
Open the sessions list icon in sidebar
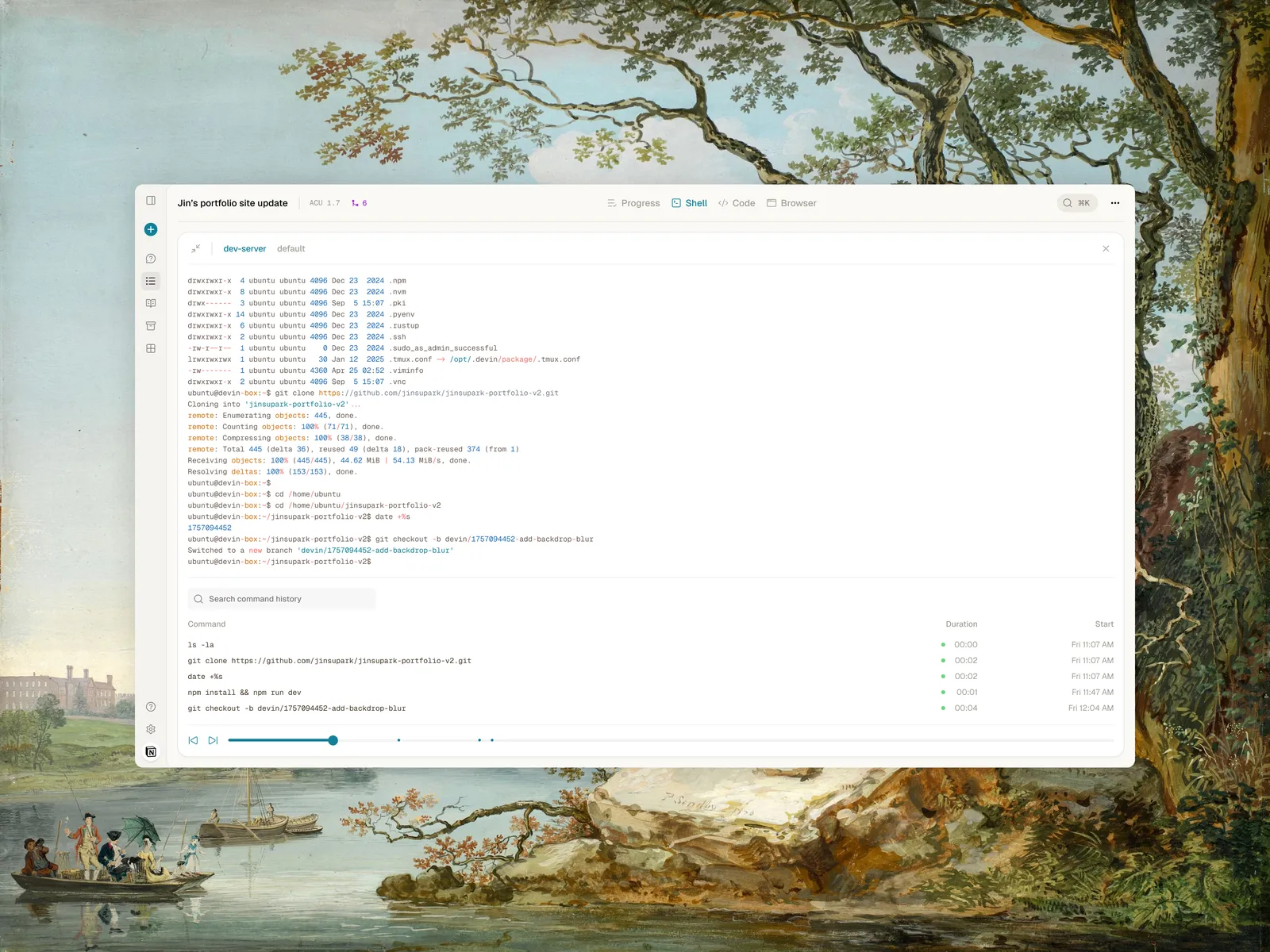click(151, 281)
